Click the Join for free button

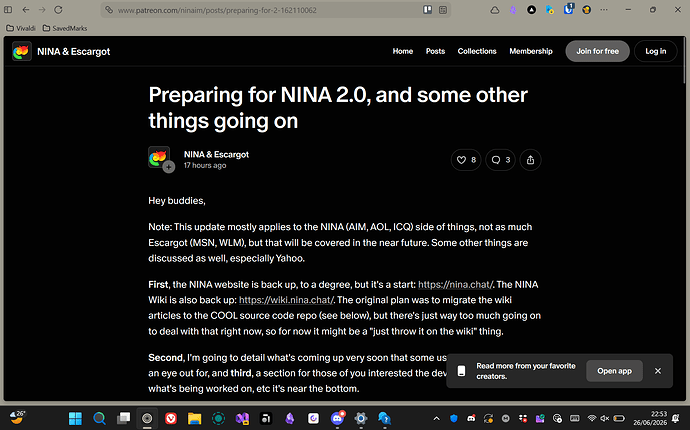click(x=597, y=51)
